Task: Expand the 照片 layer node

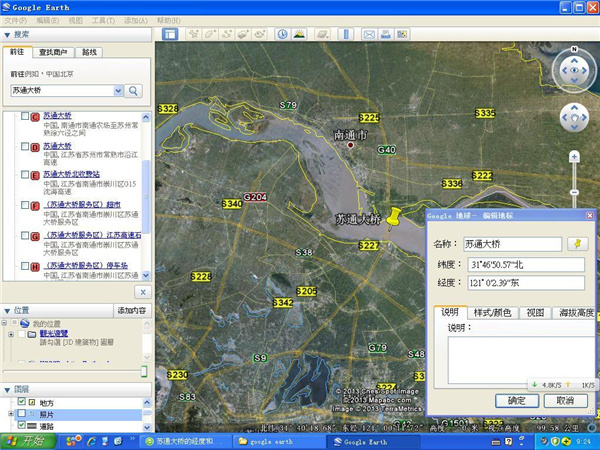Action: (11, 414)
